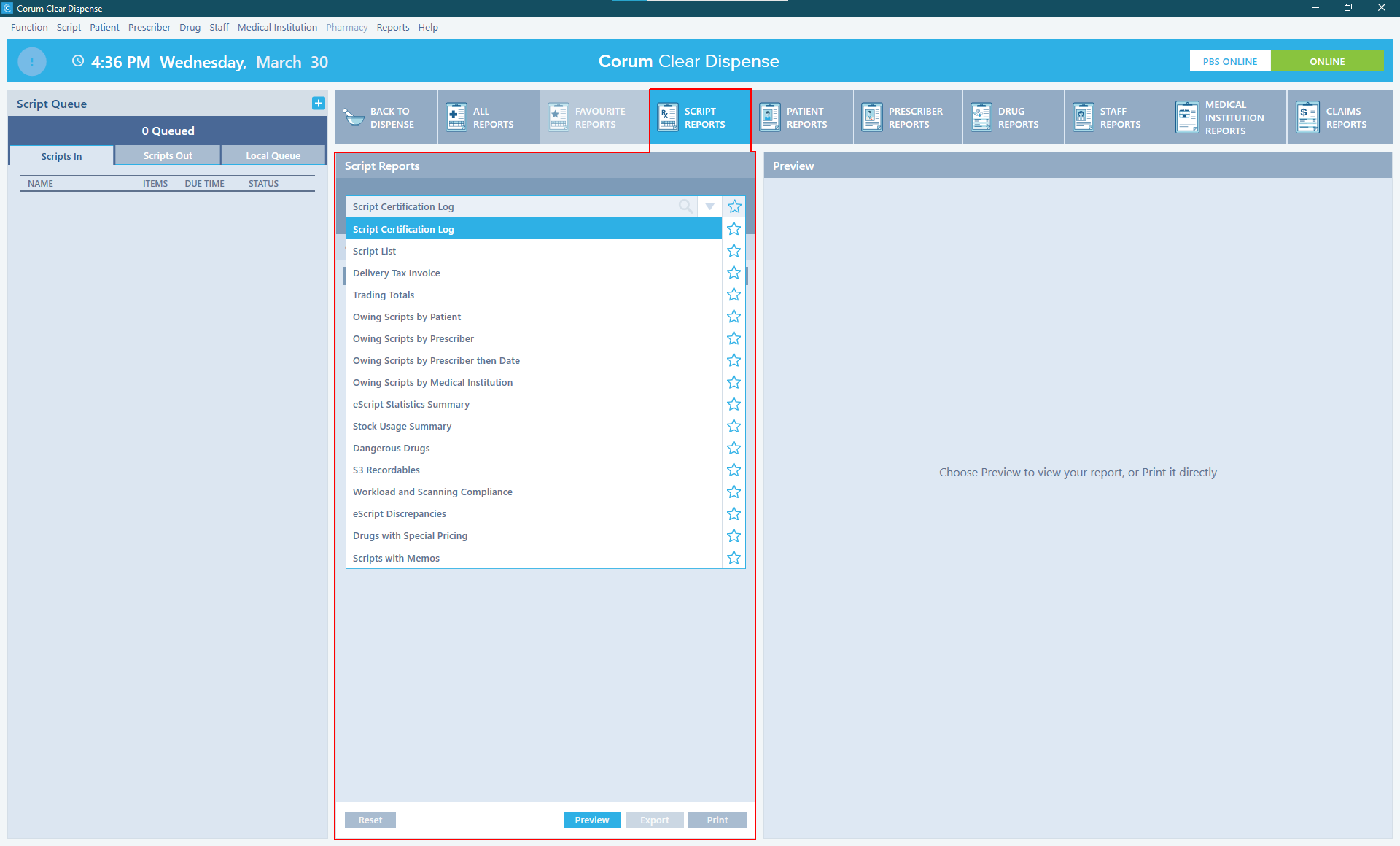
Task: Click the plus icon in Script Queue
Action: (x=318, y=104)
